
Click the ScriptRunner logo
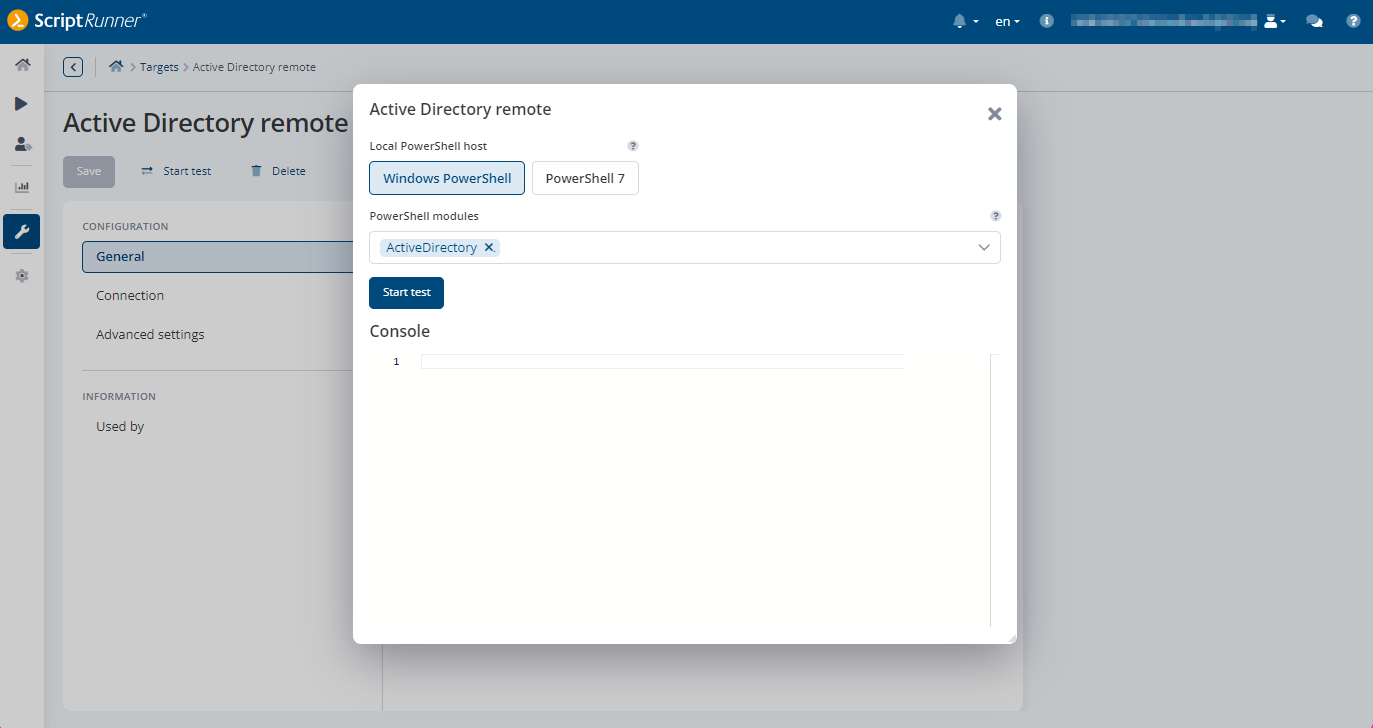(x=77, y=20)
